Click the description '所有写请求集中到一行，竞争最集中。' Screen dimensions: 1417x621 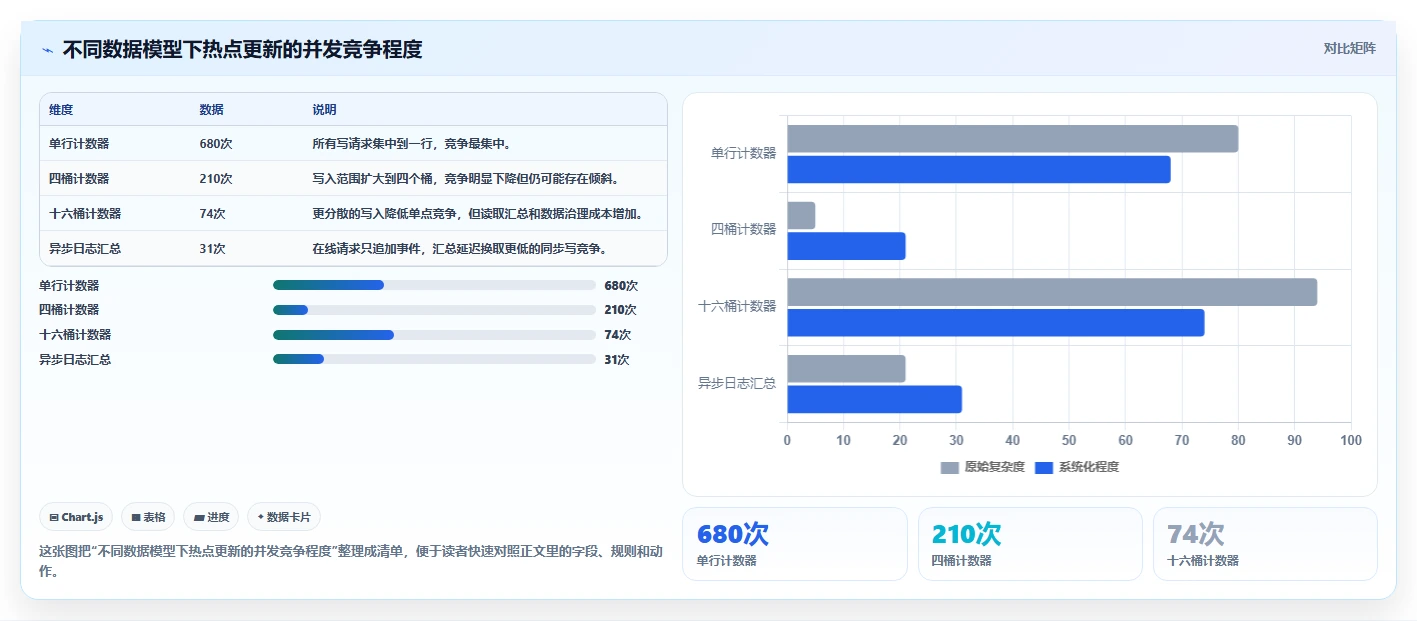412,144
